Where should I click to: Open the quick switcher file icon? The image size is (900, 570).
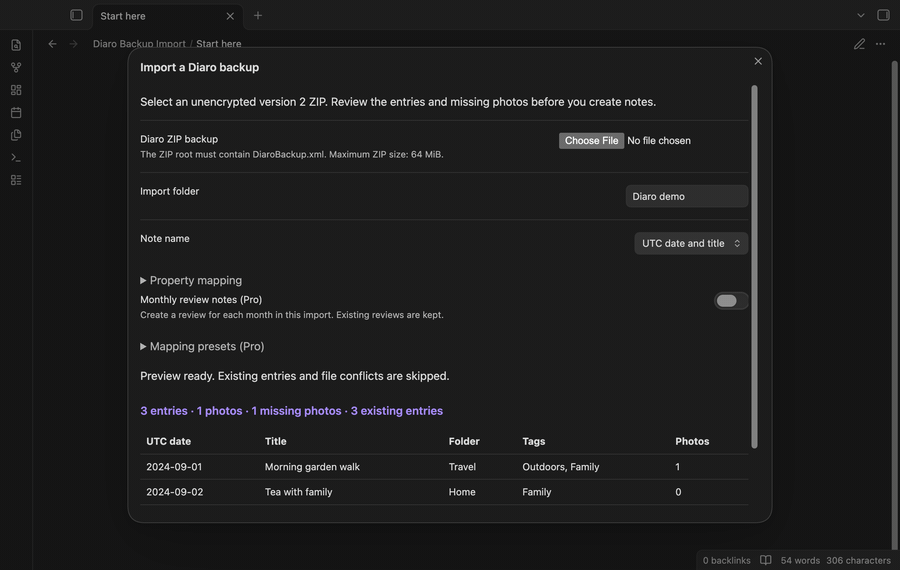(16, 45)
